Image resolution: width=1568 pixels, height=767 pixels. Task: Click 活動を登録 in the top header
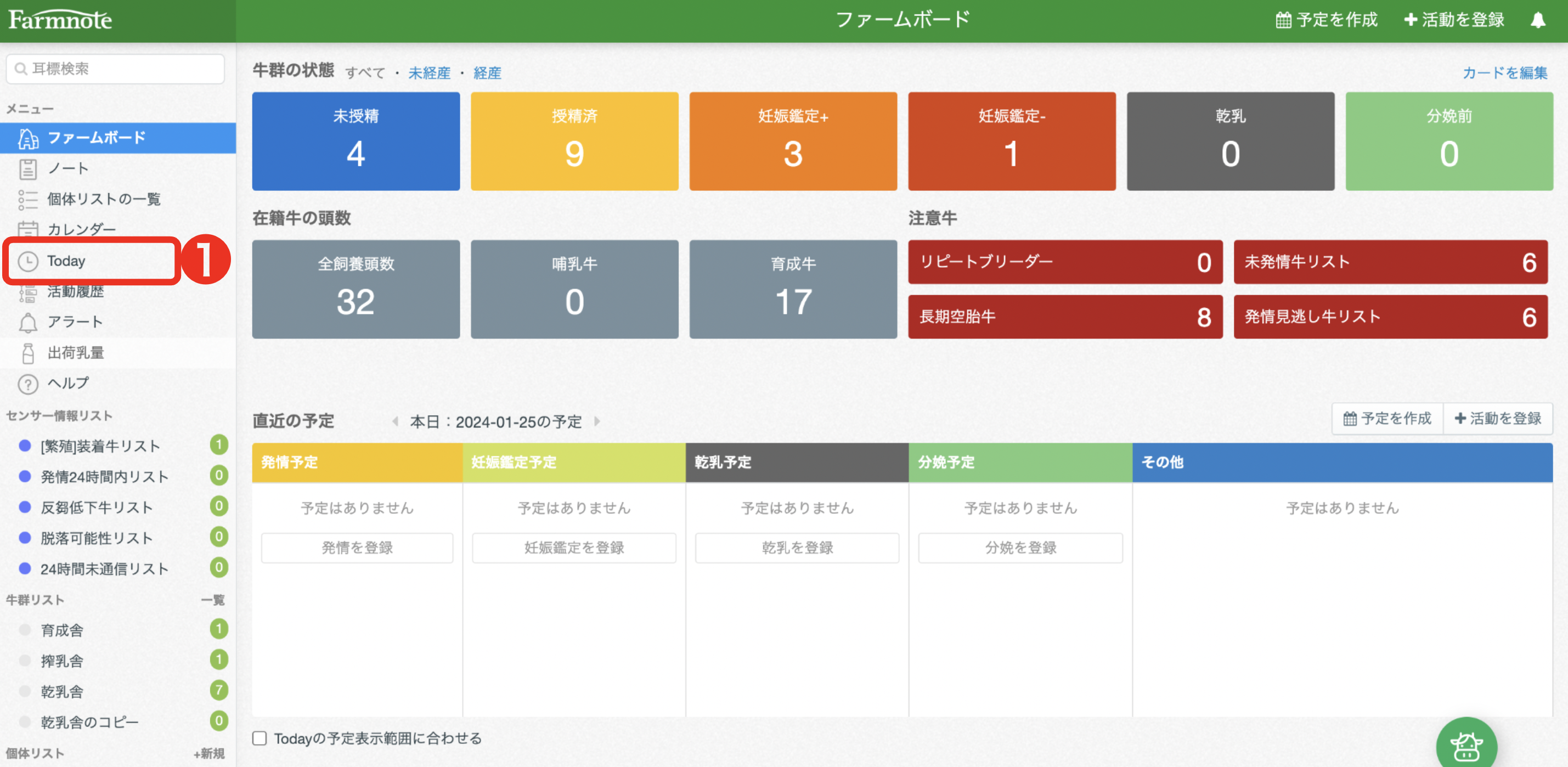[x=1454, y=20]
